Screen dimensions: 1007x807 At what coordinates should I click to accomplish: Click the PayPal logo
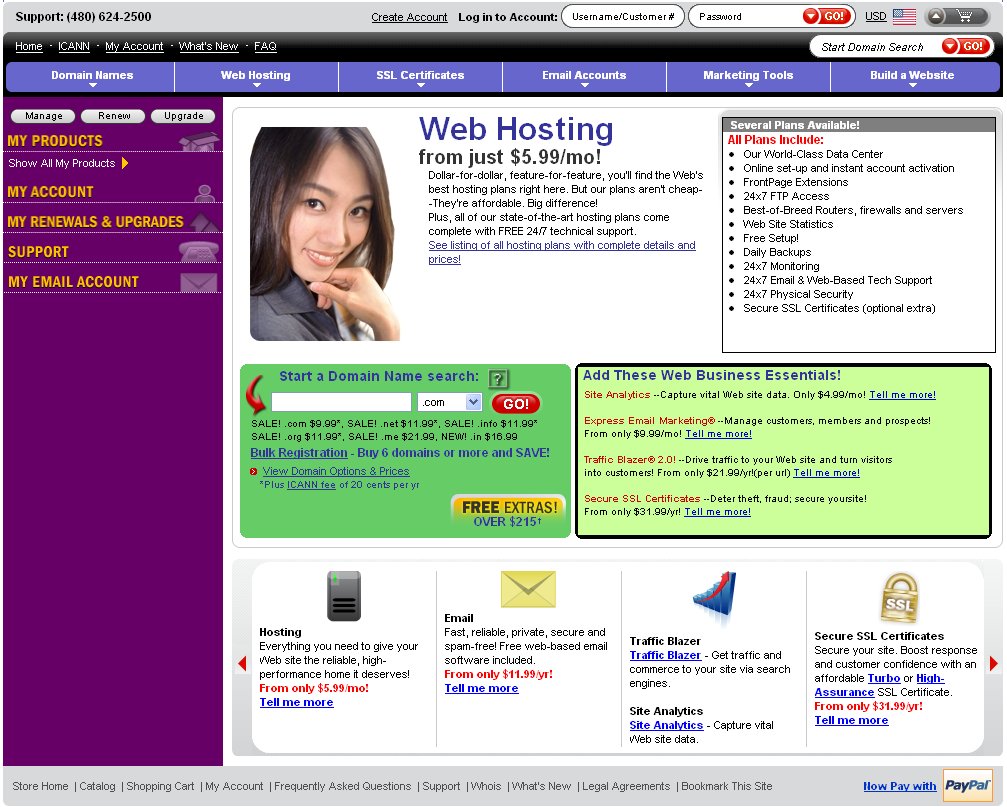pyautogui.click(x=967, y=785)
